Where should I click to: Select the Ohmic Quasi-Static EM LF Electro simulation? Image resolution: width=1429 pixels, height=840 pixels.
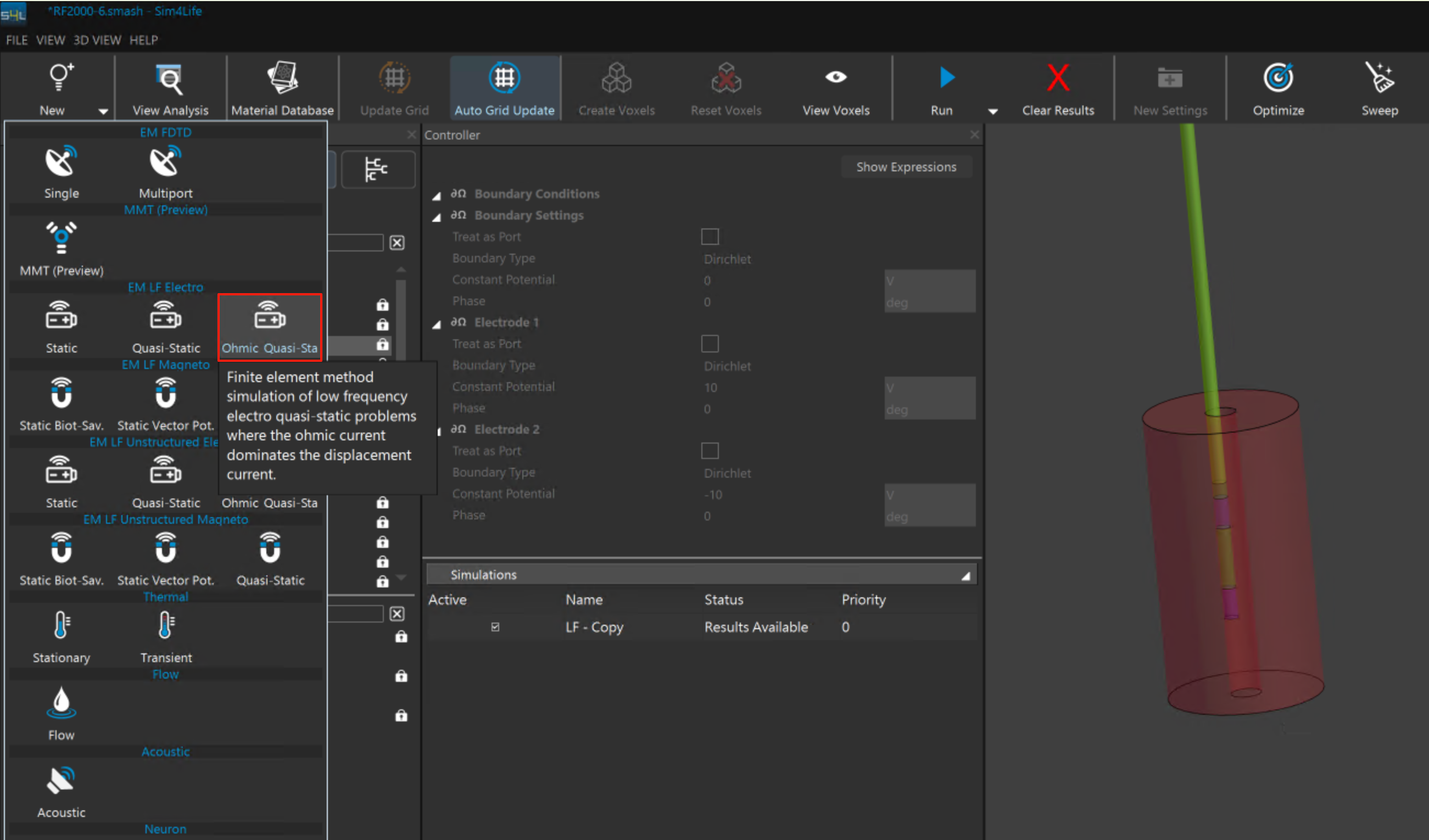click(269, 327)
